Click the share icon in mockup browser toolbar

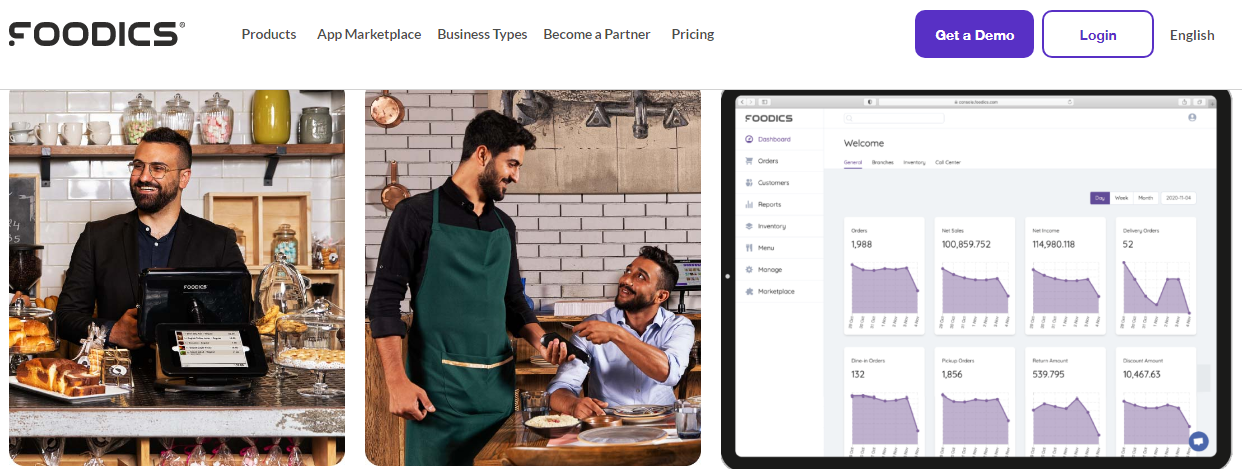coord(1185,101)
